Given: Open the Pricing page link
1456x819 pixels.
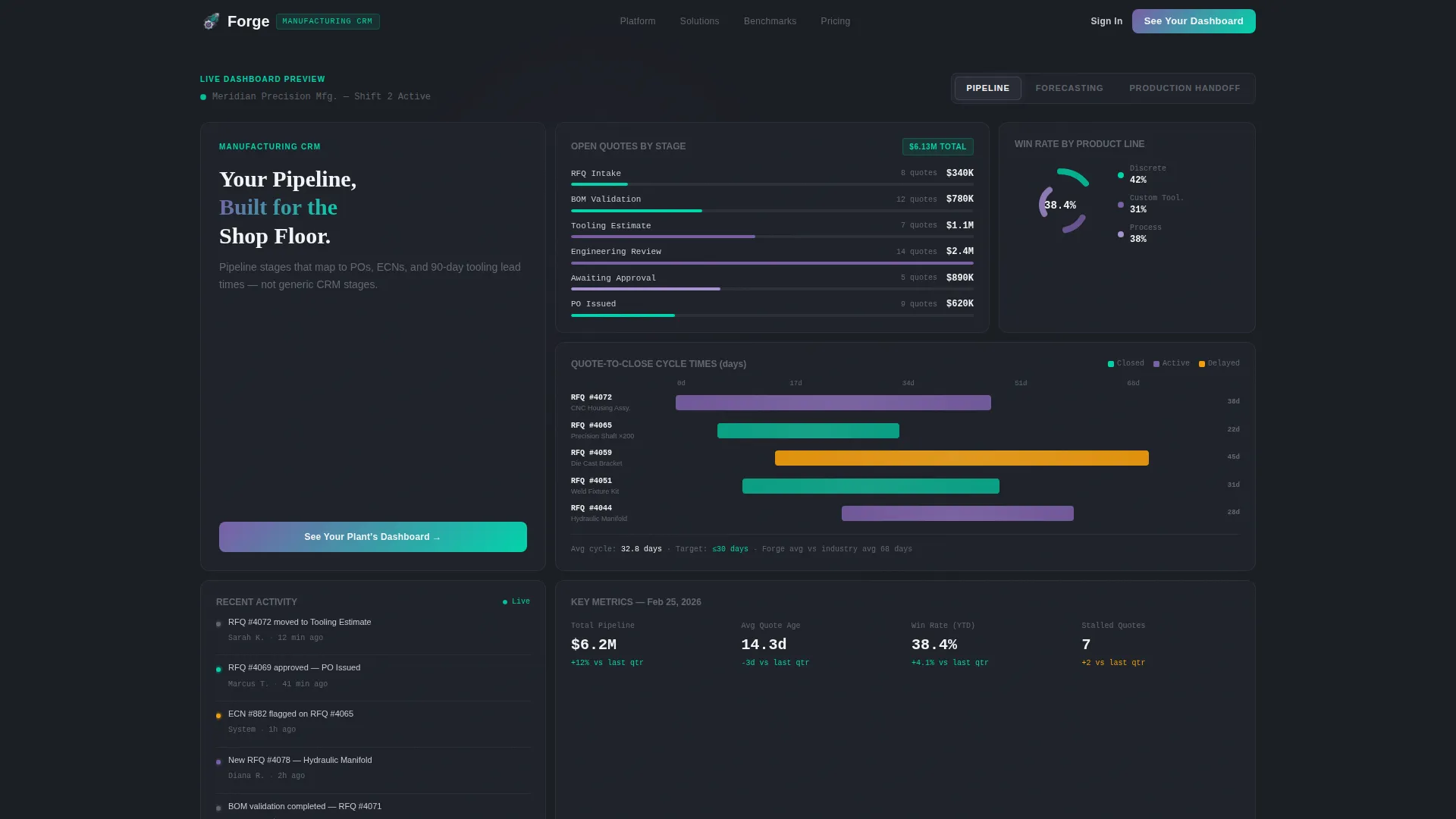Looking at the screenshot, I should click(835, 21).
